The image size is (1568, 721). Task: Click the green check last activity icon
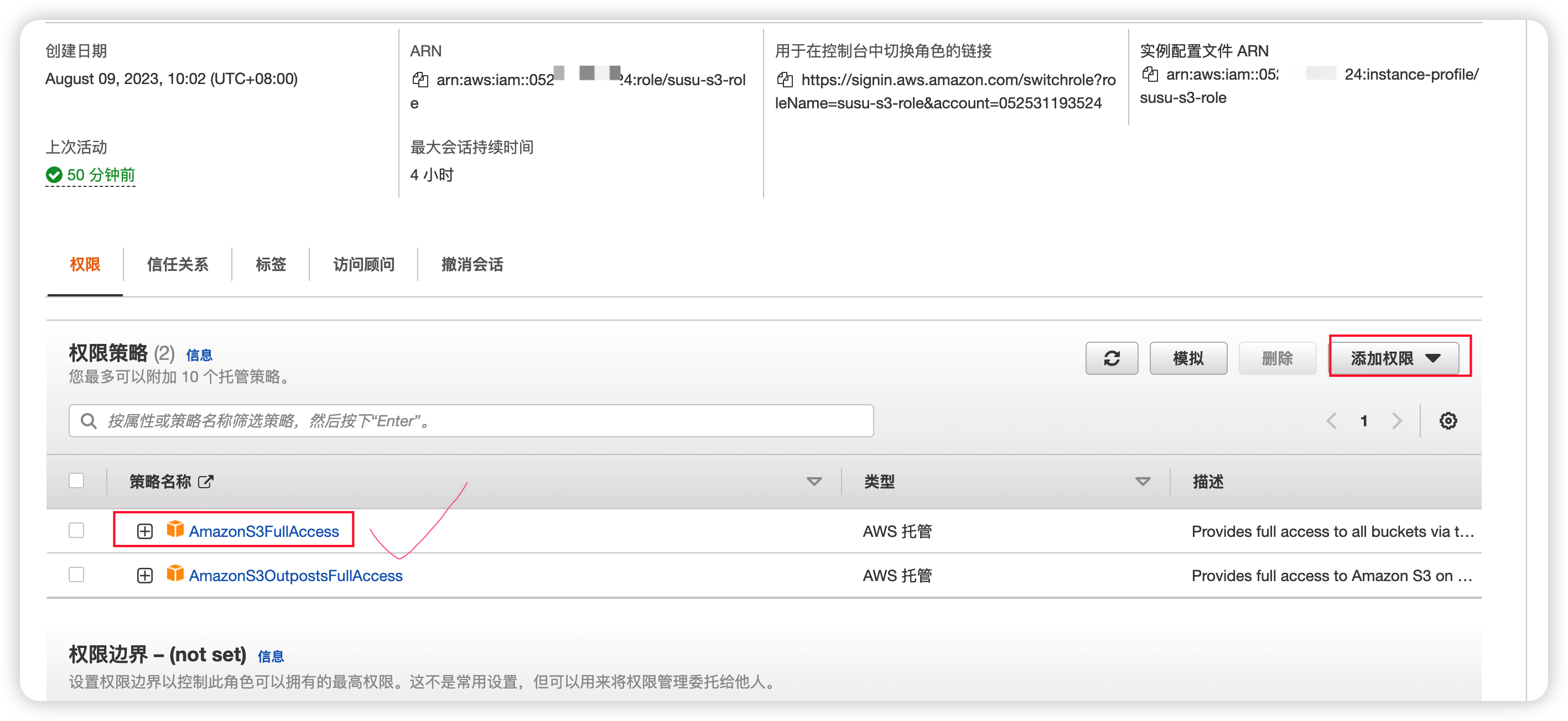54,175
